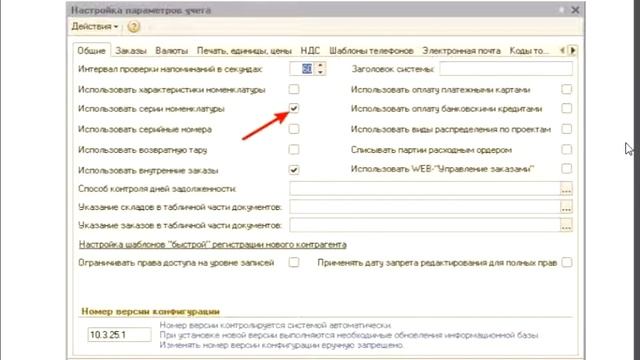
Task: Enable Списывать партии расходным ордером checkbox
Action: [567, 149]
